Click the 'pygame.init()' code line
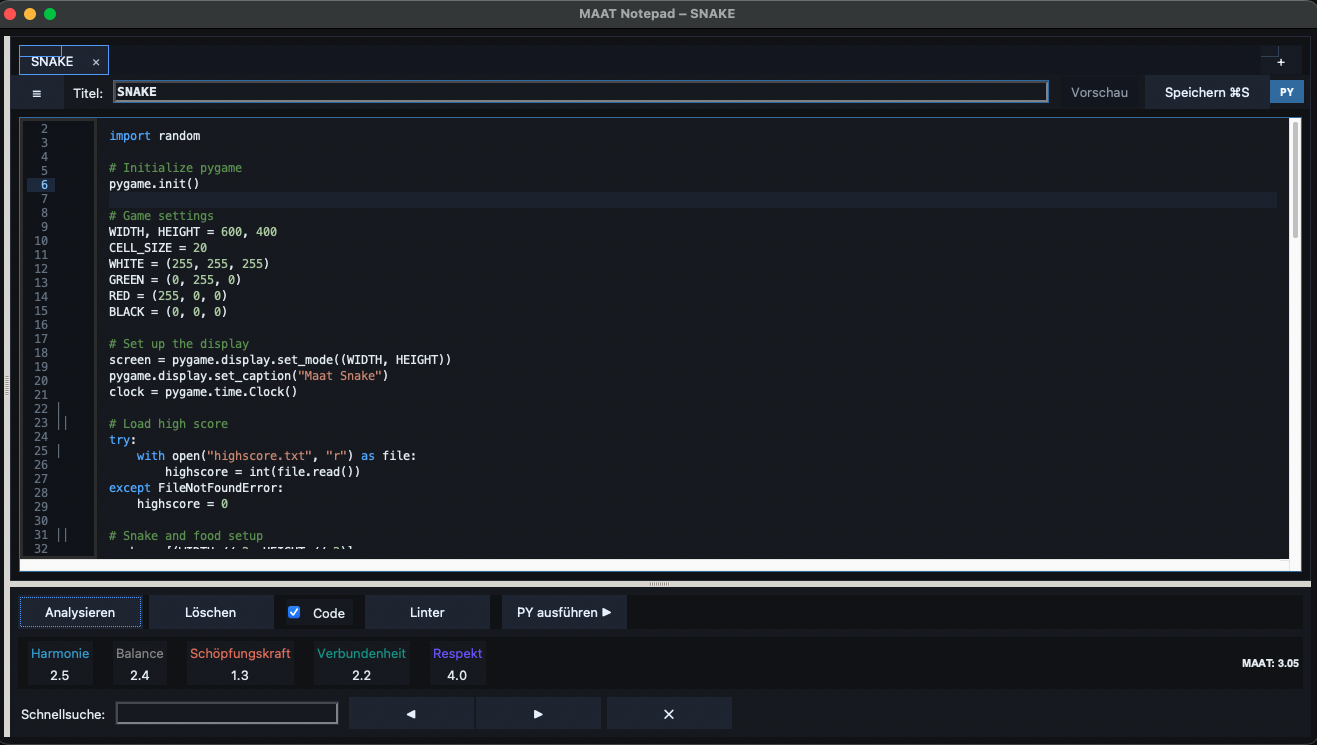The height and width of the screenshot is (745, 1317). pos(155,184)
